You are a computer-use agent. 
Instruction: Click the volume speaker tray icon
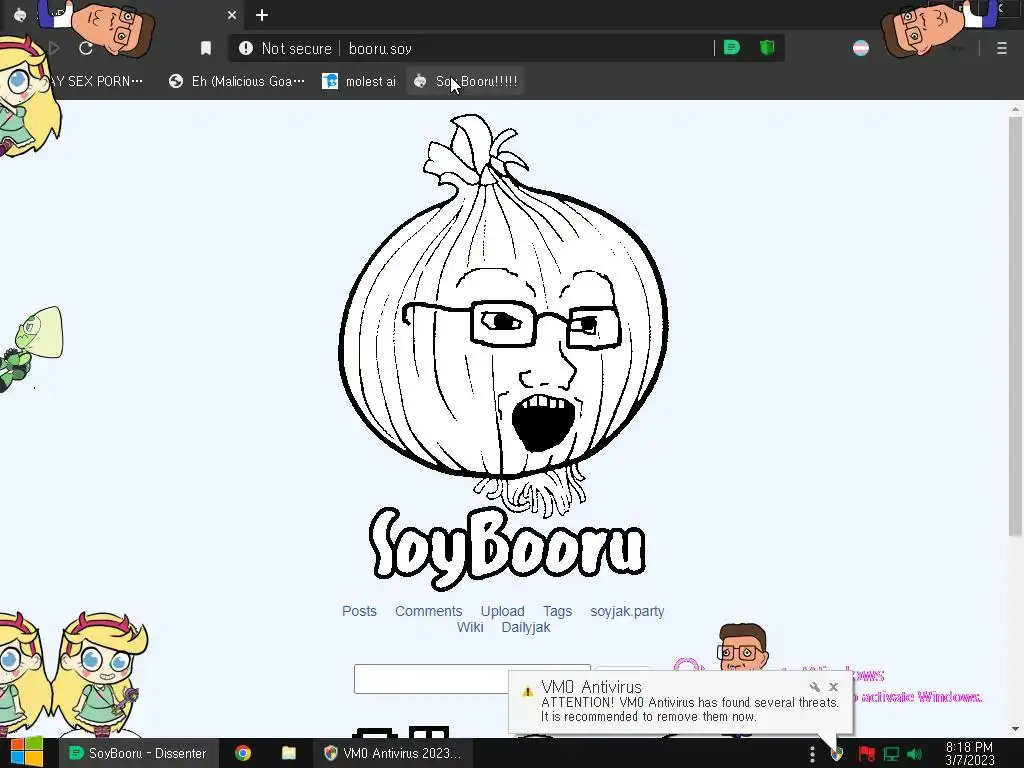click(914, 754)
